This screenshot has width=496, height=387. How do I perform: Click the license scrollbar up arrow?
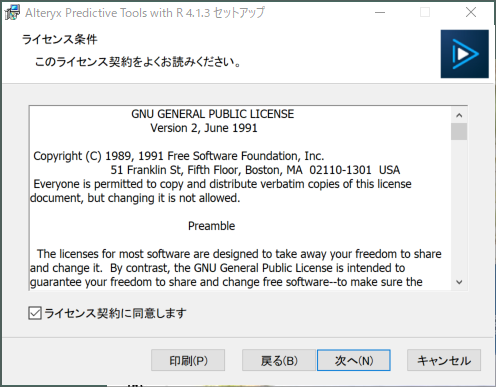pos(459,115)
